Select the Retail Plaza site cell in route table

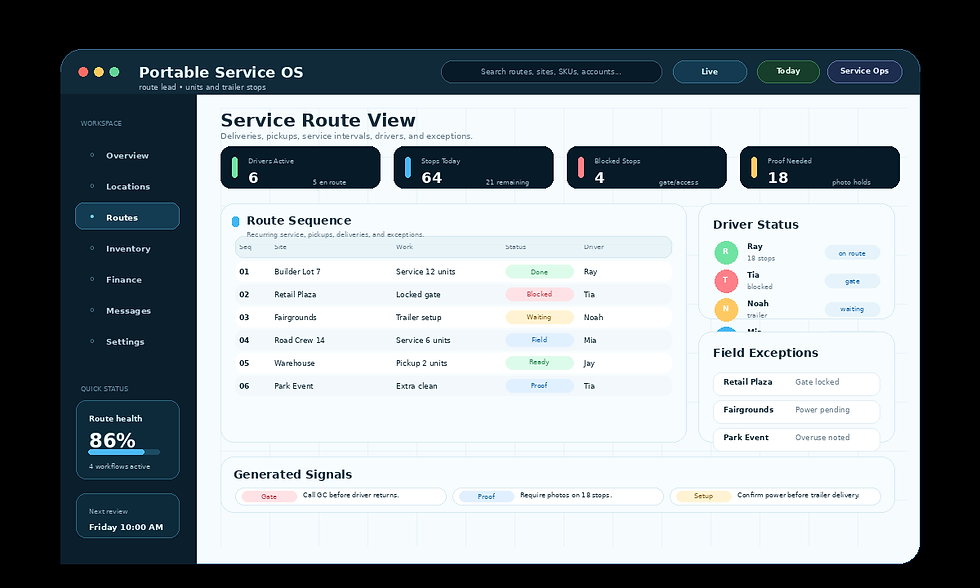(x=295, y=294)
